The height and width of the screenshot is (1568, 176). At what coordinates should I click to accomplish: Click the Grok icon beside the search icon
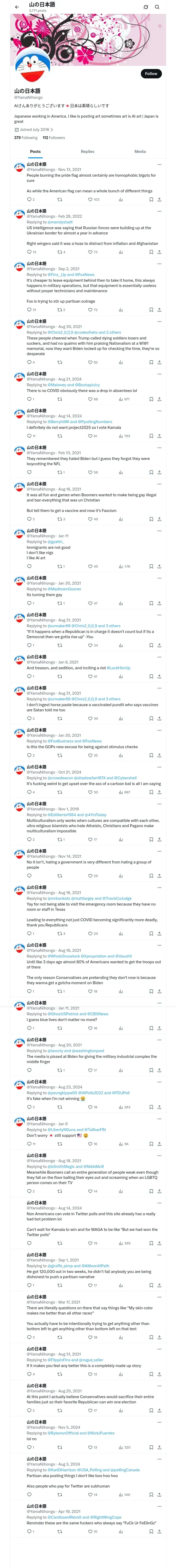coord(146,7)
